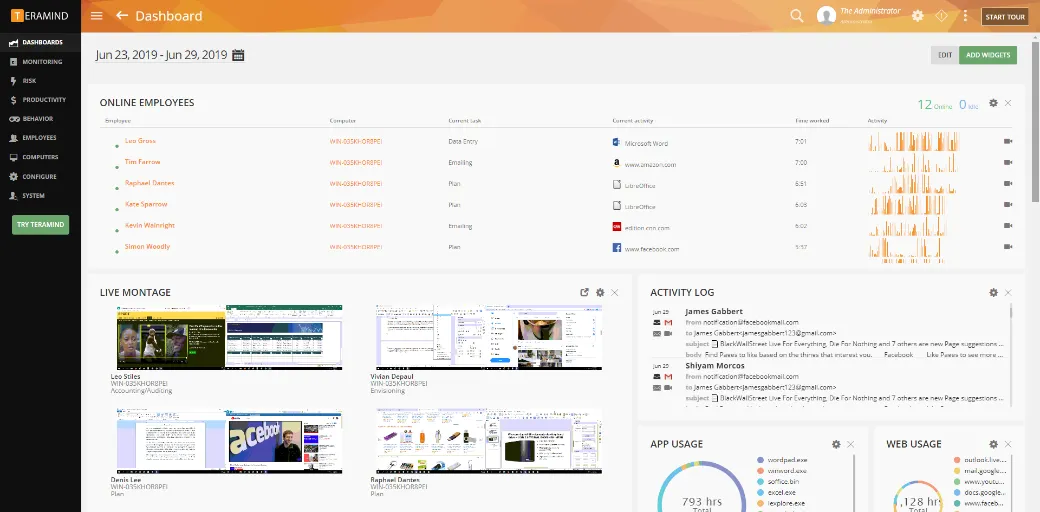
Task: Click the Microsoft Word activity icon
Action: click(617, 142)
